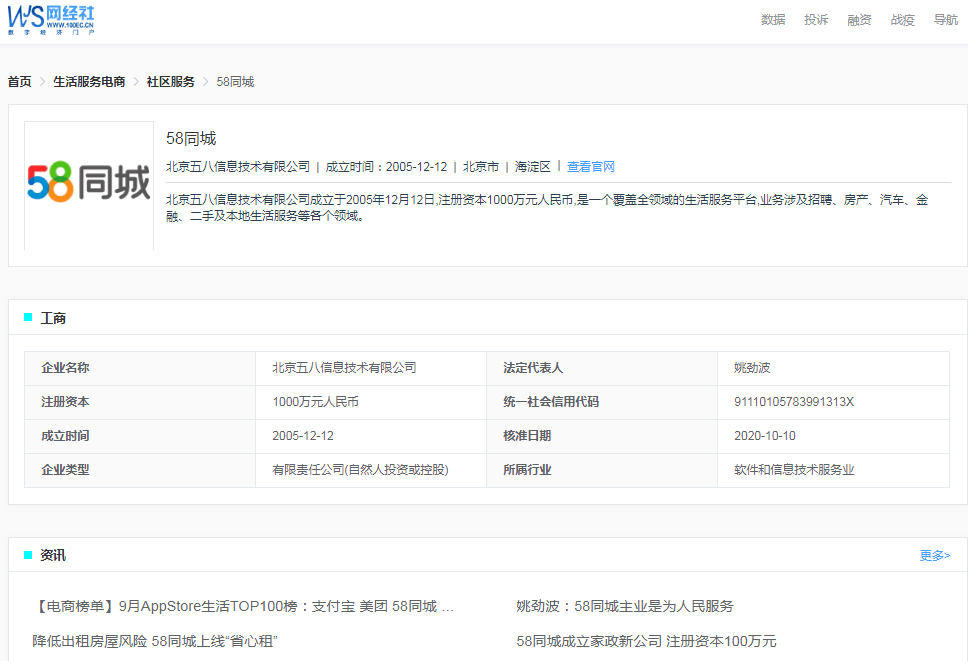Screen dimensions: 968x661
Task: Open news 58同城成立家政新公司 注册资本100万元
Action: coord(646,641)
